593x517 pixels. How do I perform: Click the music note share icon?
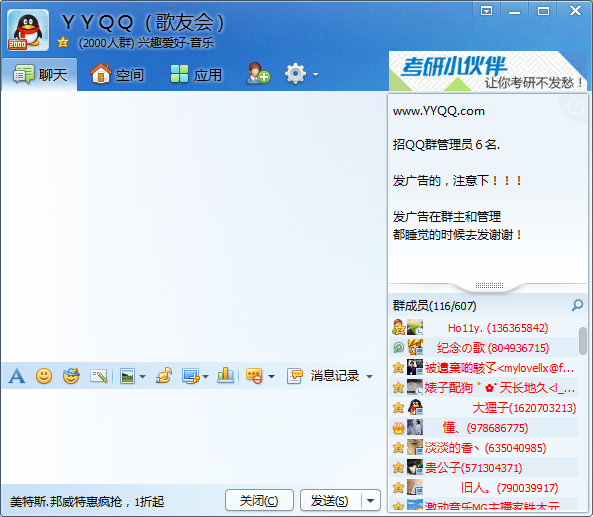164,376
